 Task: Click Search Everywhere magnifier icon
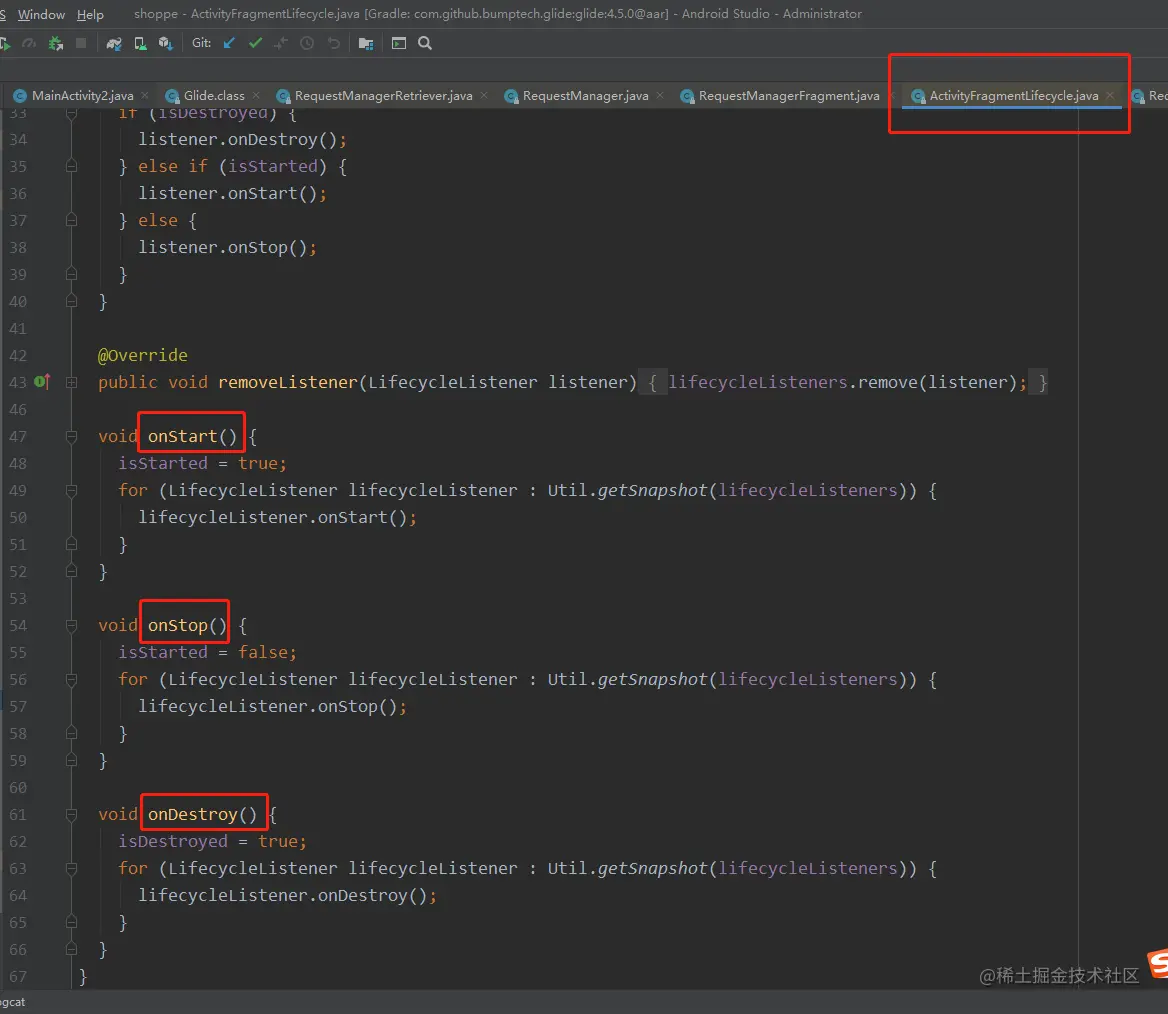[x=425, y=43]
